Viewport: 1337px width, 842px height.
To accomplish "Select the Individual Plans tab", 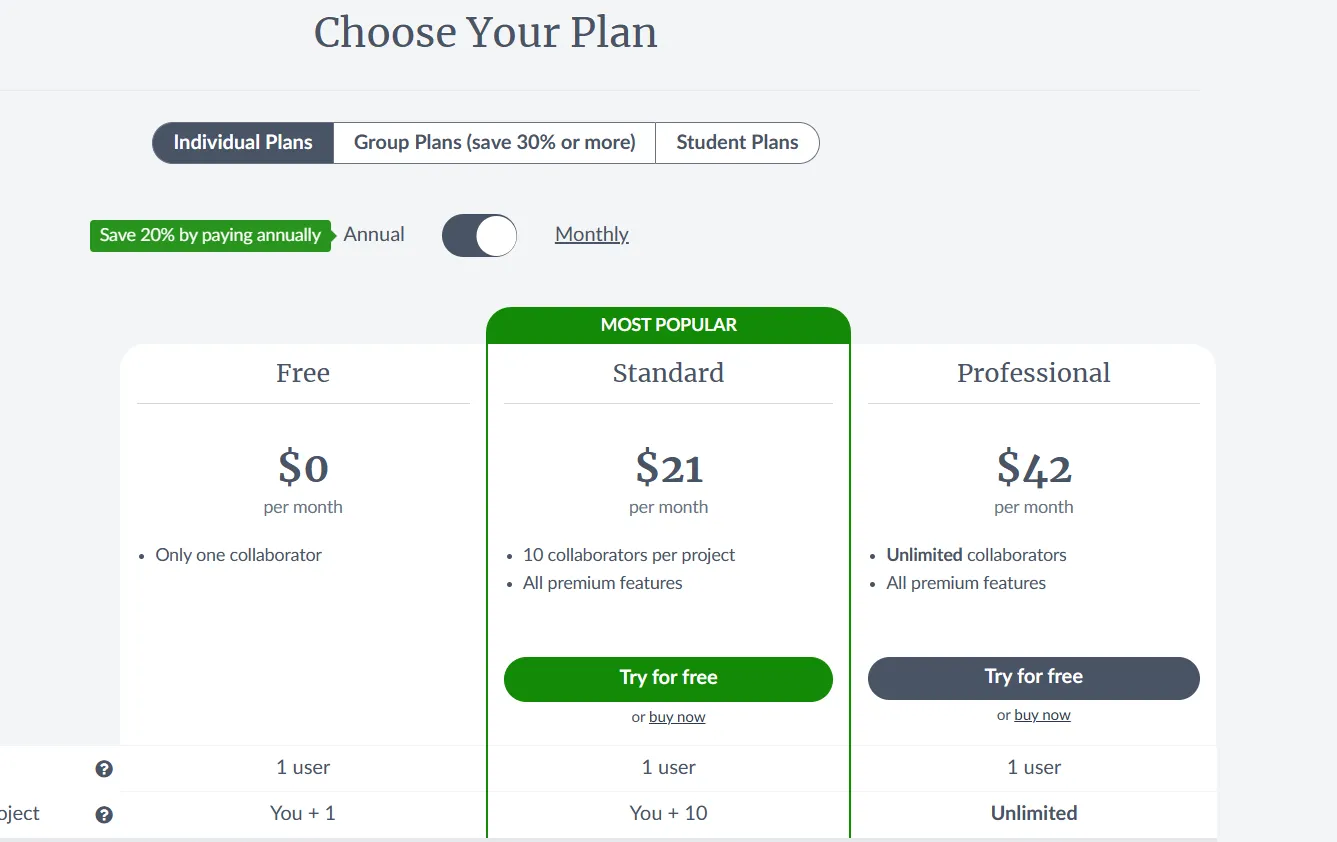I will [243, 143].
